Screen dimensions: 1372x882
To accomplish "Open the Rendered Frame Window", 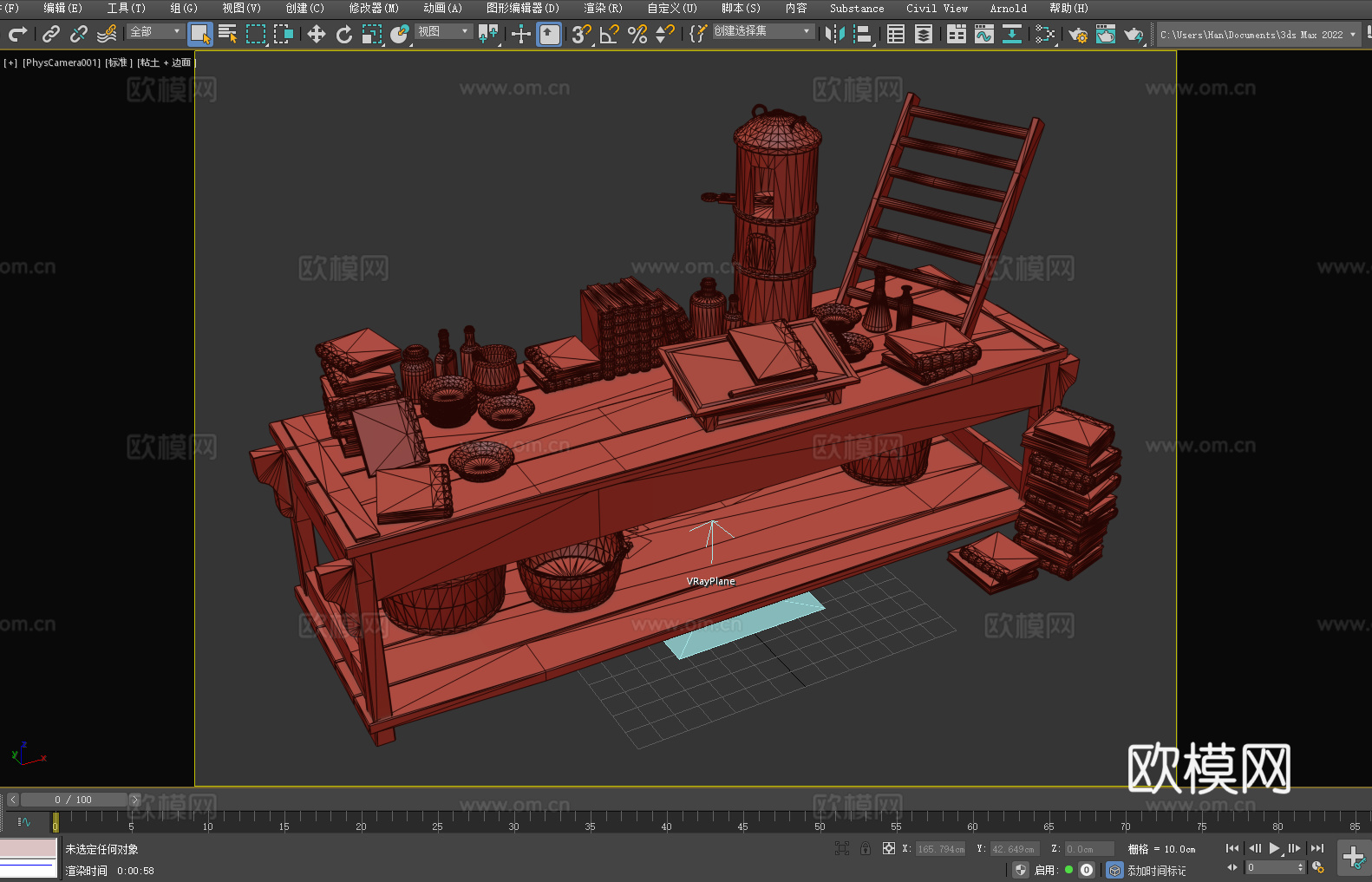I will click(1106, 34).
